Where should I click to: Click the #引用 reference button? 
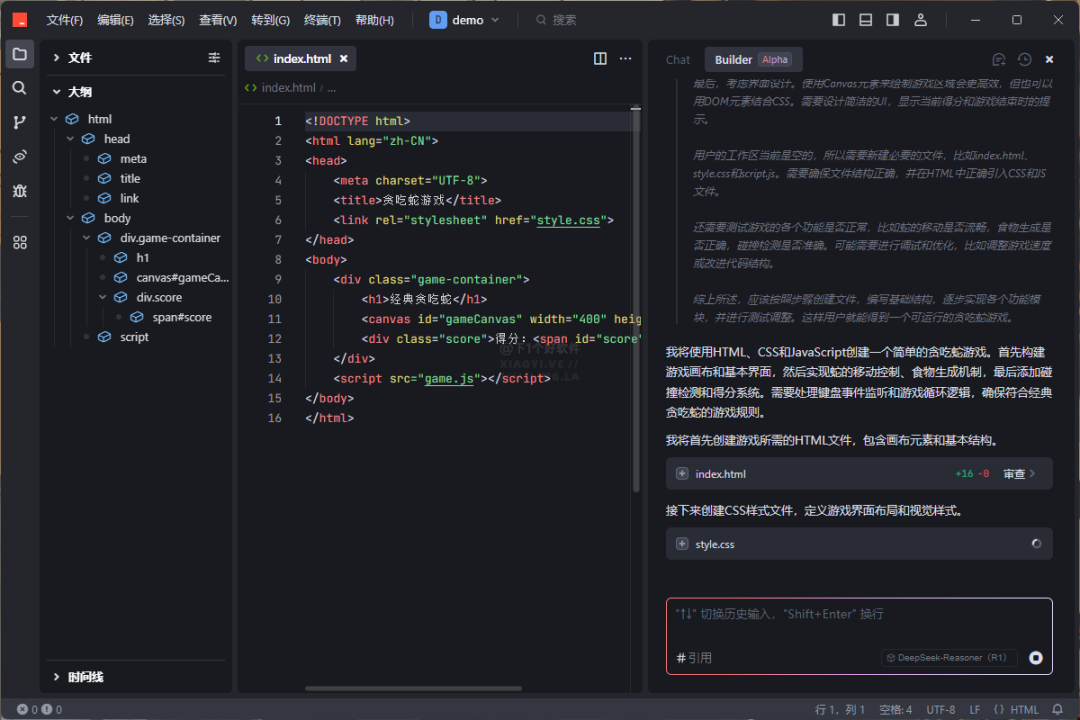pyautogui.click(x=694, y=658)
